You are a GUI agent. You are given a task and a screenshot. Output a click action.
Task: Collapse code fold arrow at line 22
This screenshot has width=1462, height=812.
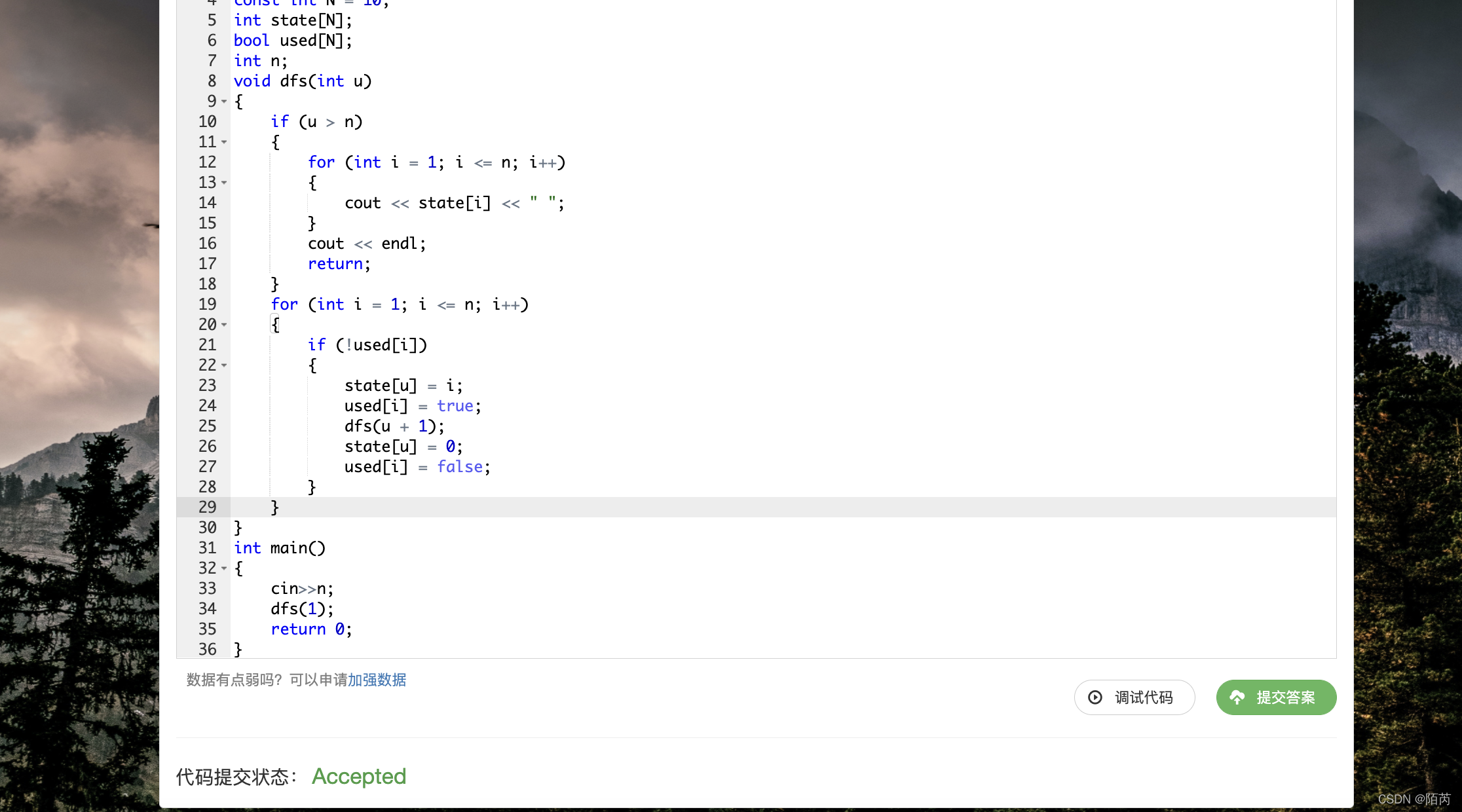(224, 365)
